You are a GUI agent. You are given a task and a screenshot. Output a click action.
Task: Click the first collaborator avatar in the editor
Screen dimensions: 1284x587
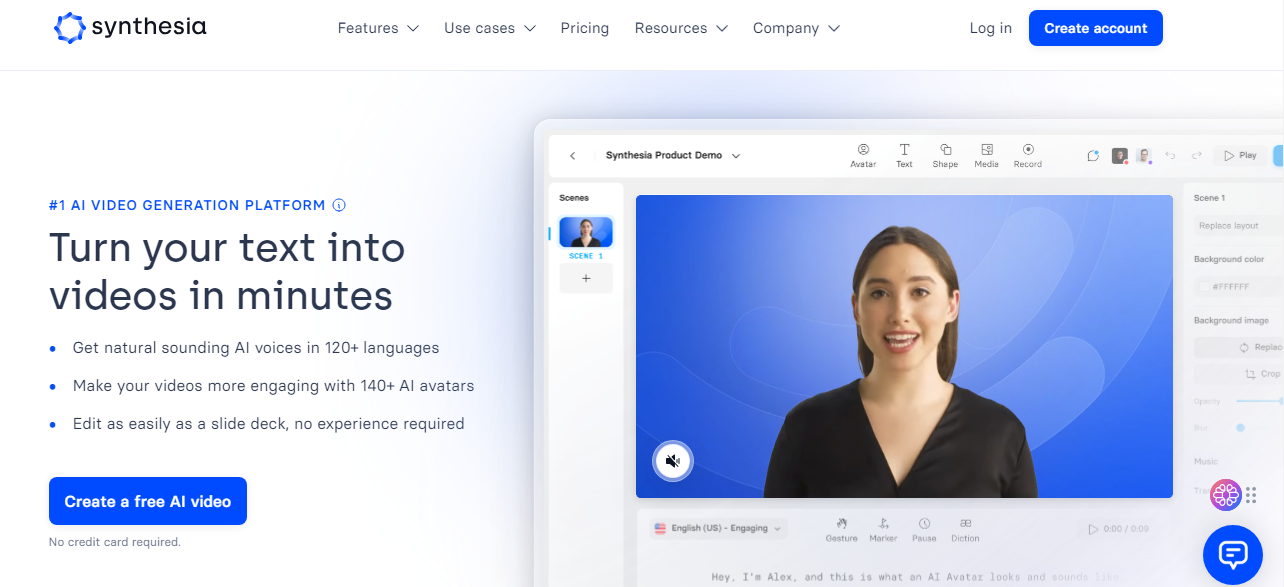1121,156
